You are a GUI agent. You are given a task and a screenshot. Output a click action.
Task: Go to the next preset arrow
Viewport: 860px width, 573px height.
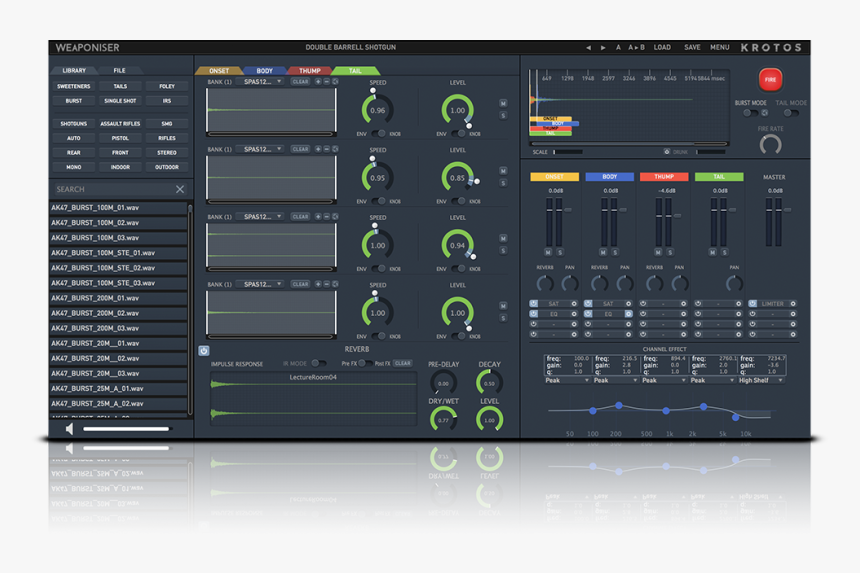click(603, 48)
